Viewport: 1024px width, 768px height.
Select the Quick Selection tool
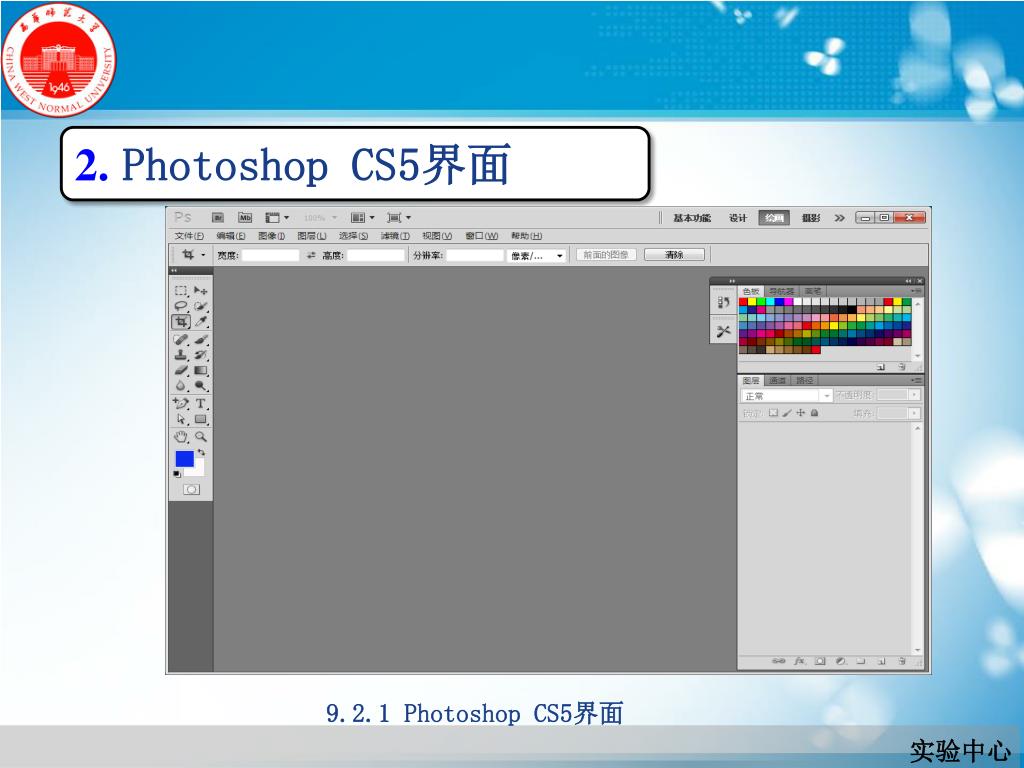pyautogui.click(x=200, y=306)
